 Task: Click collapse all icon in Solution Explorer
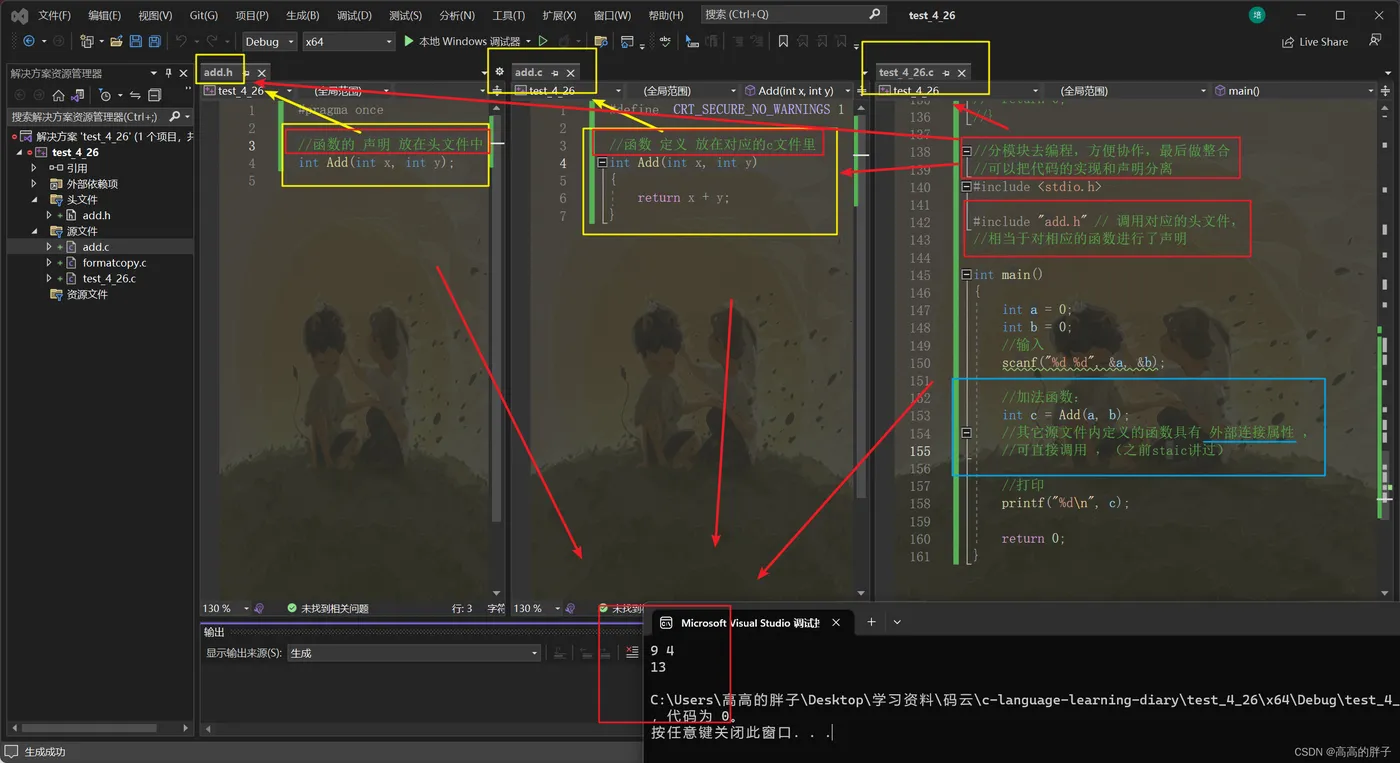[154, 95]
